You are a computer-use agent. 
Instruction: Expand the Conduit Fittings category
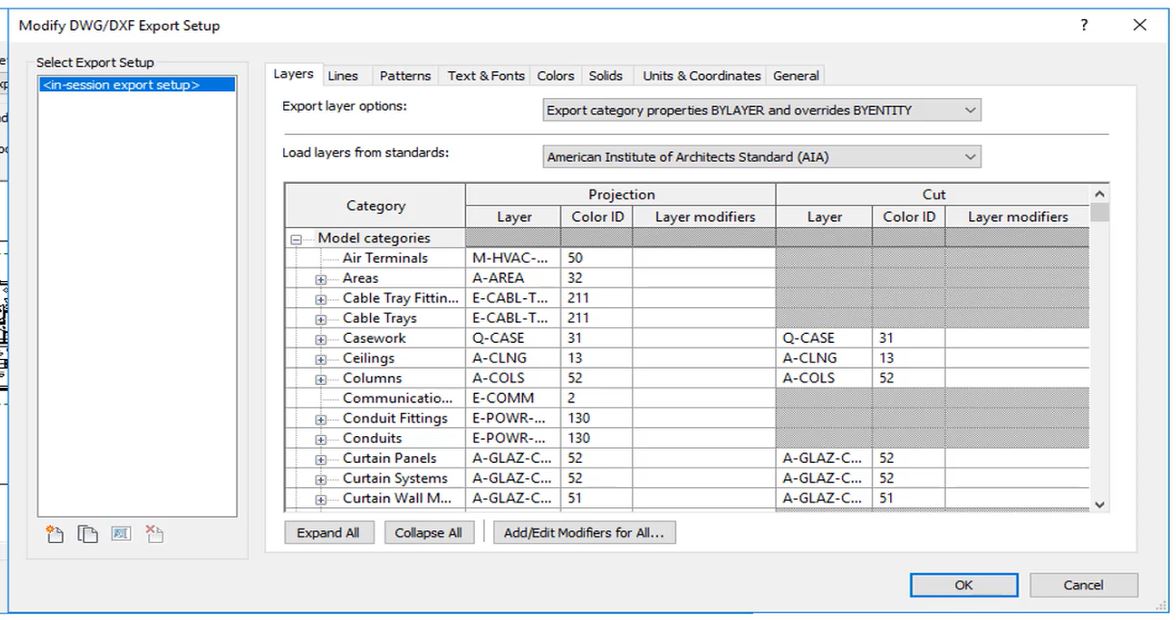[x=321, y=419]
